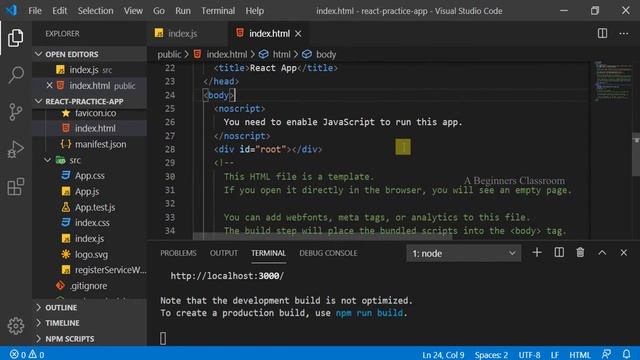Click 'Spaces: 2' indentation setting
Viewport: 640px width, 360px height.
(x=491, y=355)
